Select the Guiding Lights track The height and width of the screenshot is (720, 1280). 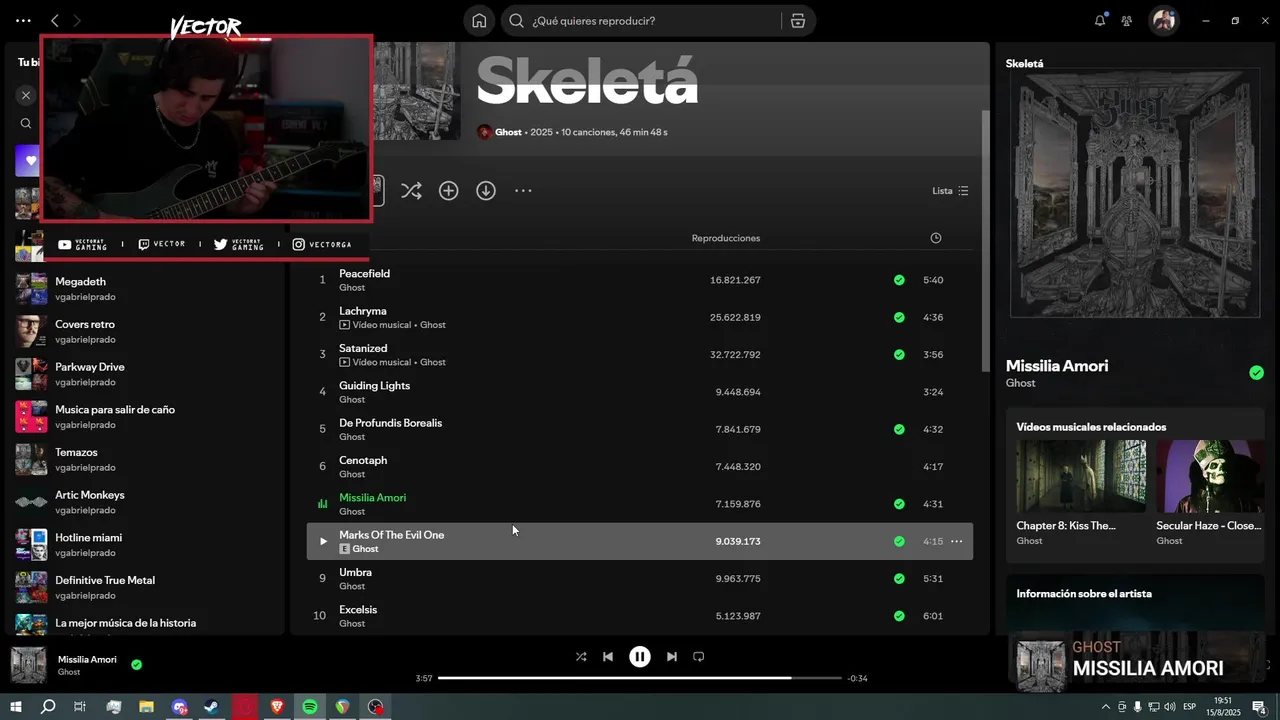(374, 385)
